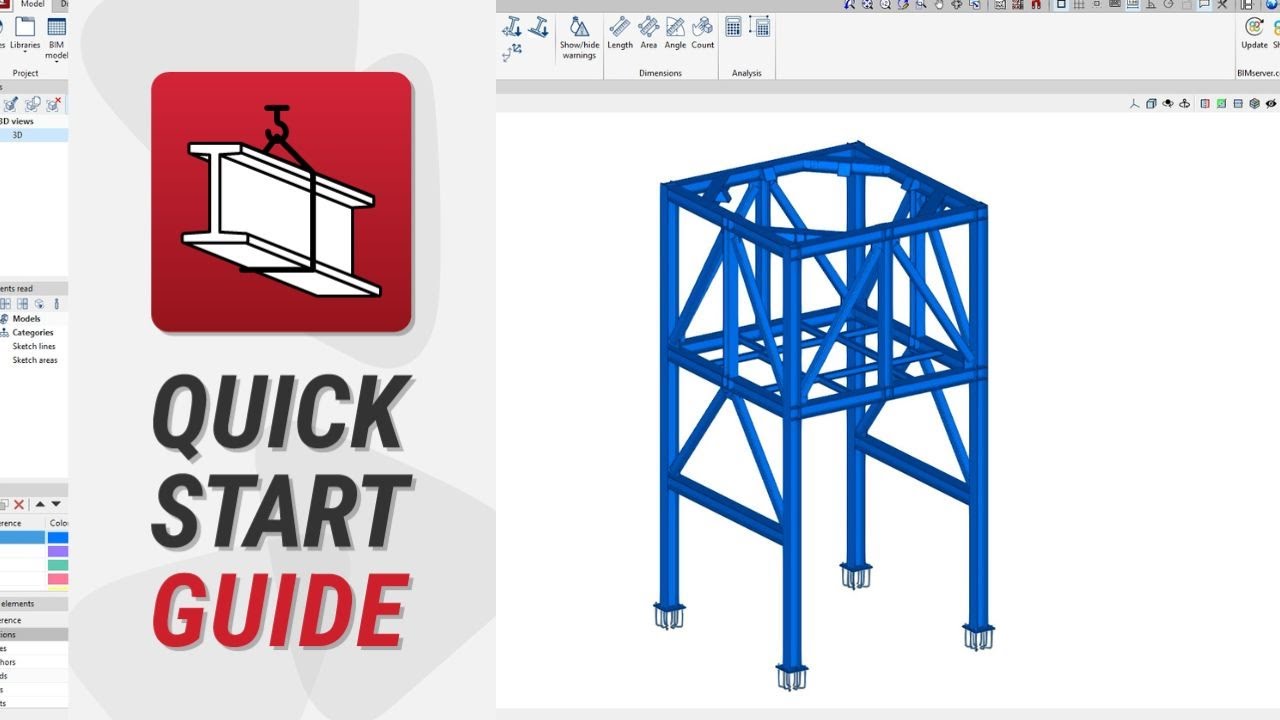The width and height of the screenshot is (1280, 720).
Task: Select Sketch areas in the tree
Action: pyautogui.click(x=35, y=361)
